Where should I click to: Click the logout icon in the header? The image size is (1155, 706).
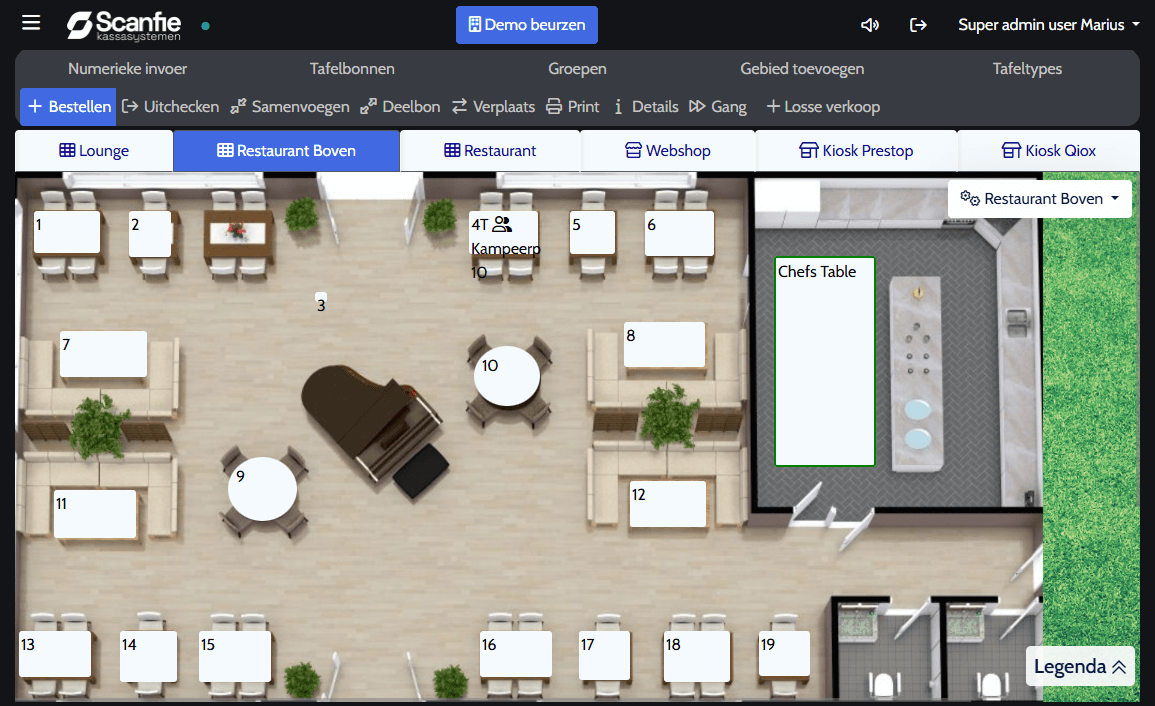coord(917,24)
